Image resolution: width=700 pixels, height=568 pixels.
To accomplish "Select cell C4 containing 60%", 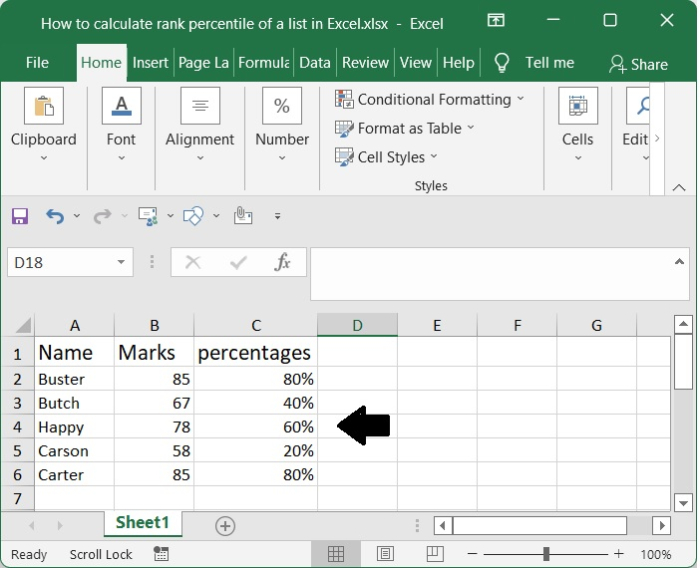I will point(255,427).
